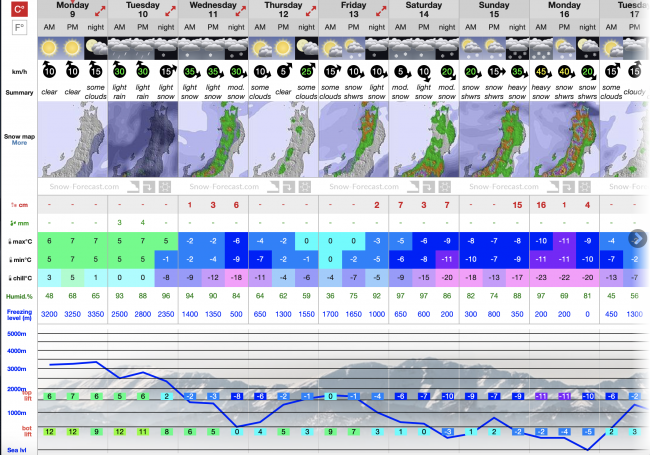Screen dimensions: 650x455
Task: Expand Tuesday 10 detailed forecast
Action: click(170, 11)
